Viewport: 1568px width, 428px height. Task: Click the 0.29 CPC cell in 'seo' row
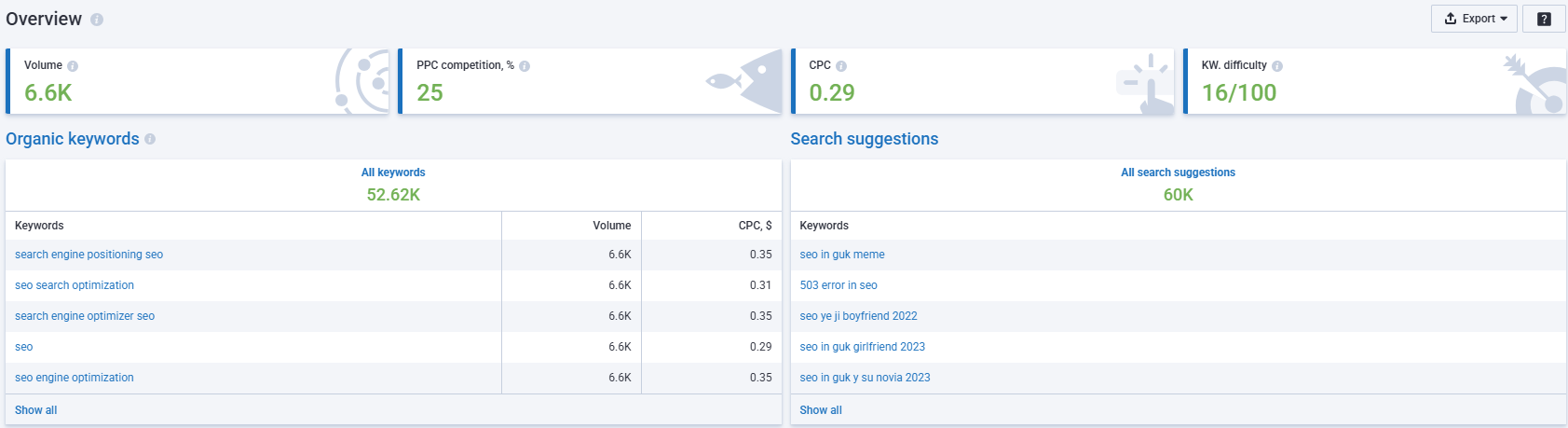[x=760, y=347]
